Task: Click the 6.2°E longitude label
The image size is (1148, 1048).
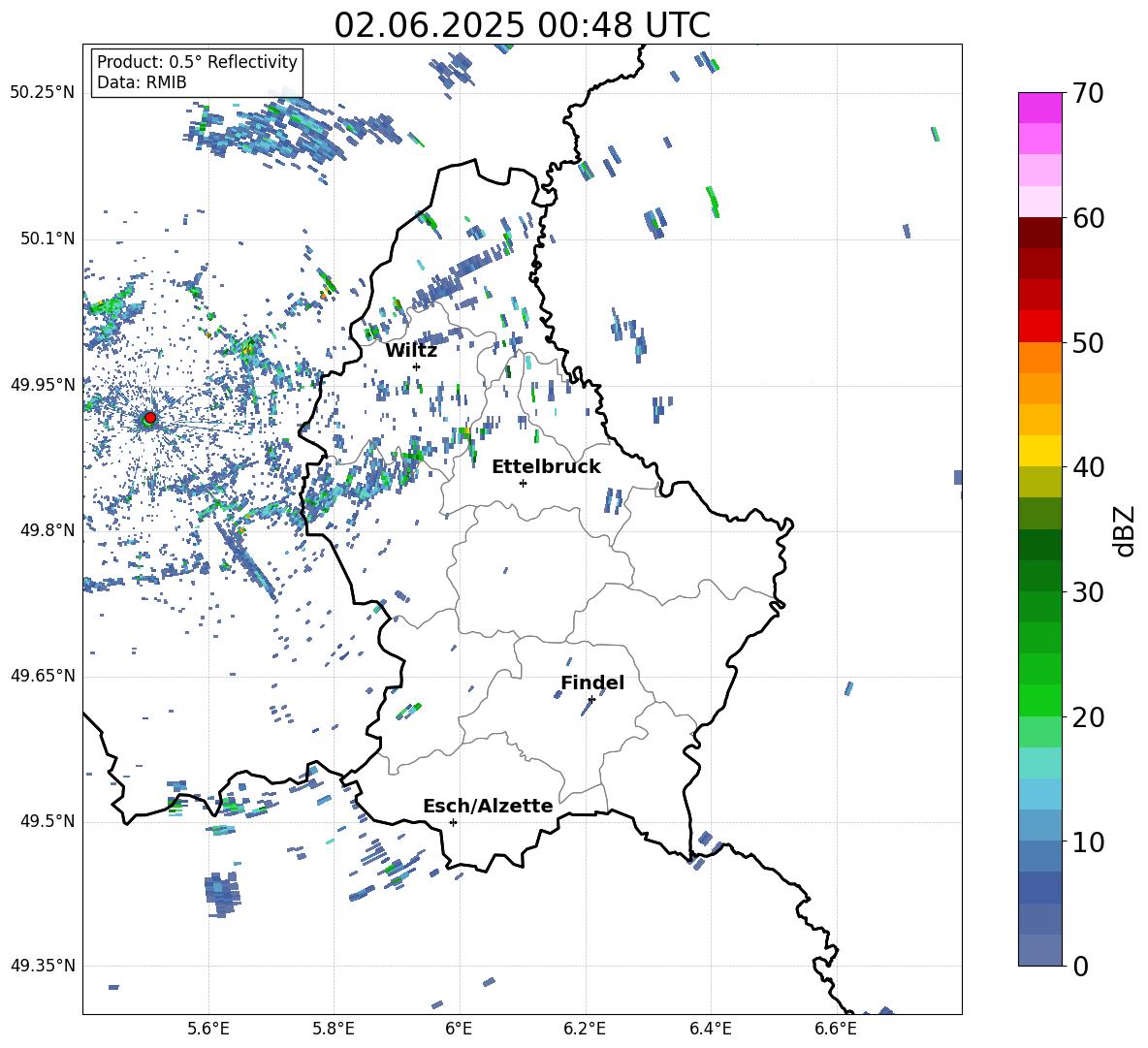Action: [x=585, y=1029]
